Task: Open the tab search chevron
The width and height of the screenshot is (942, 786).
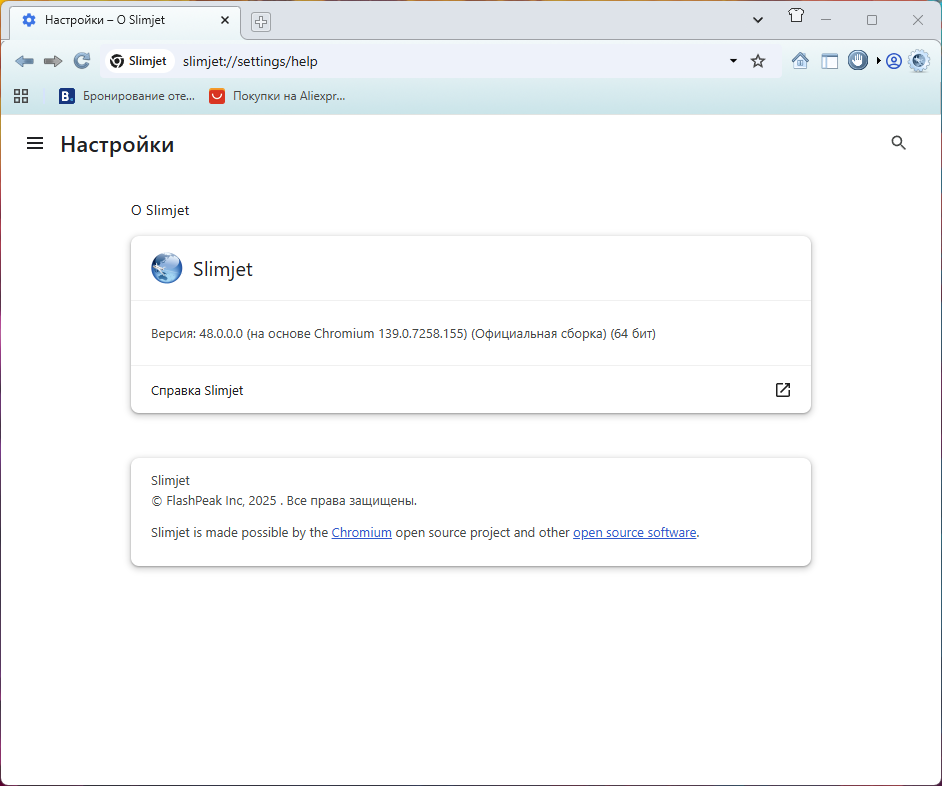Action: pos(758,20)
